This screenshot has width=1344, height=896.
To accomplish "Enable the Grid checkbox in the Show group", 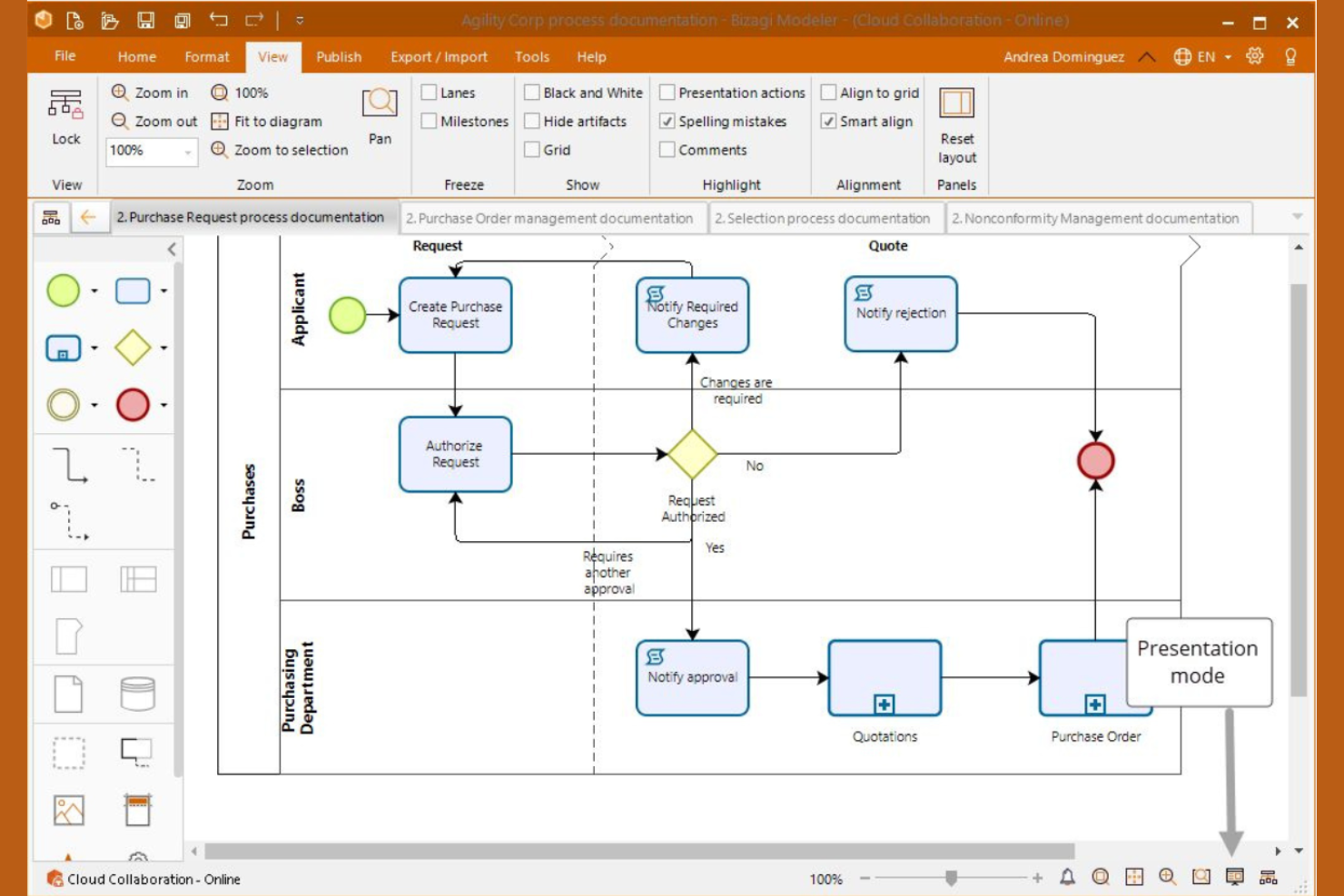I will point(533,150).
